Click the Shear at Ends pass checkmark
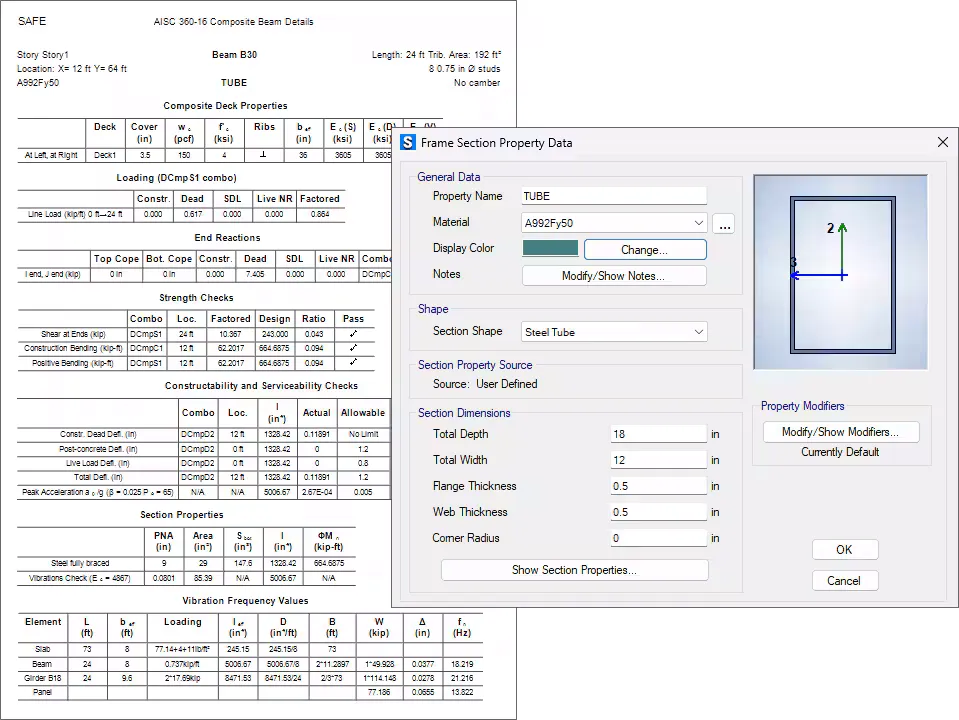The height and width of the screenshot is (720, 959). 353,334
